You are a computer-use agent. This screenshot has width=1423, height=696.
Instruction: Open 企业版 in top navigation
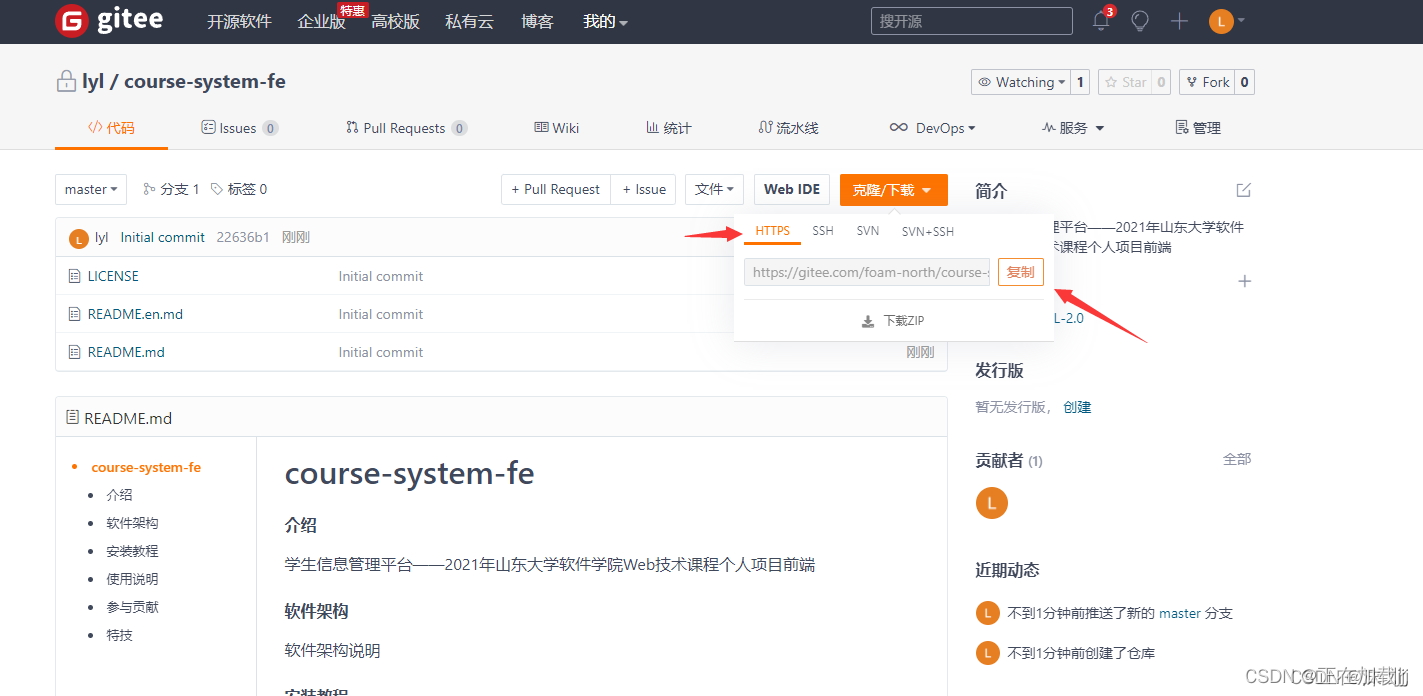tap(322, 21)
